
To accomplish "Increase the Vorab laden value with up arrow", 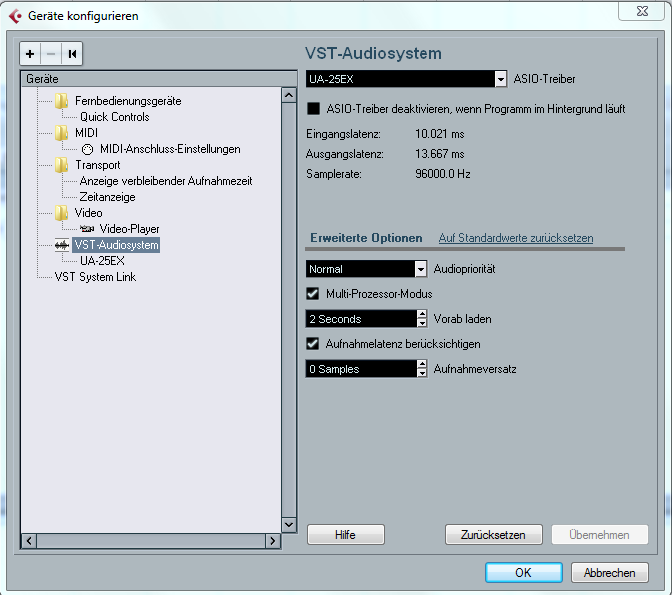I will (x=422, y=315).
